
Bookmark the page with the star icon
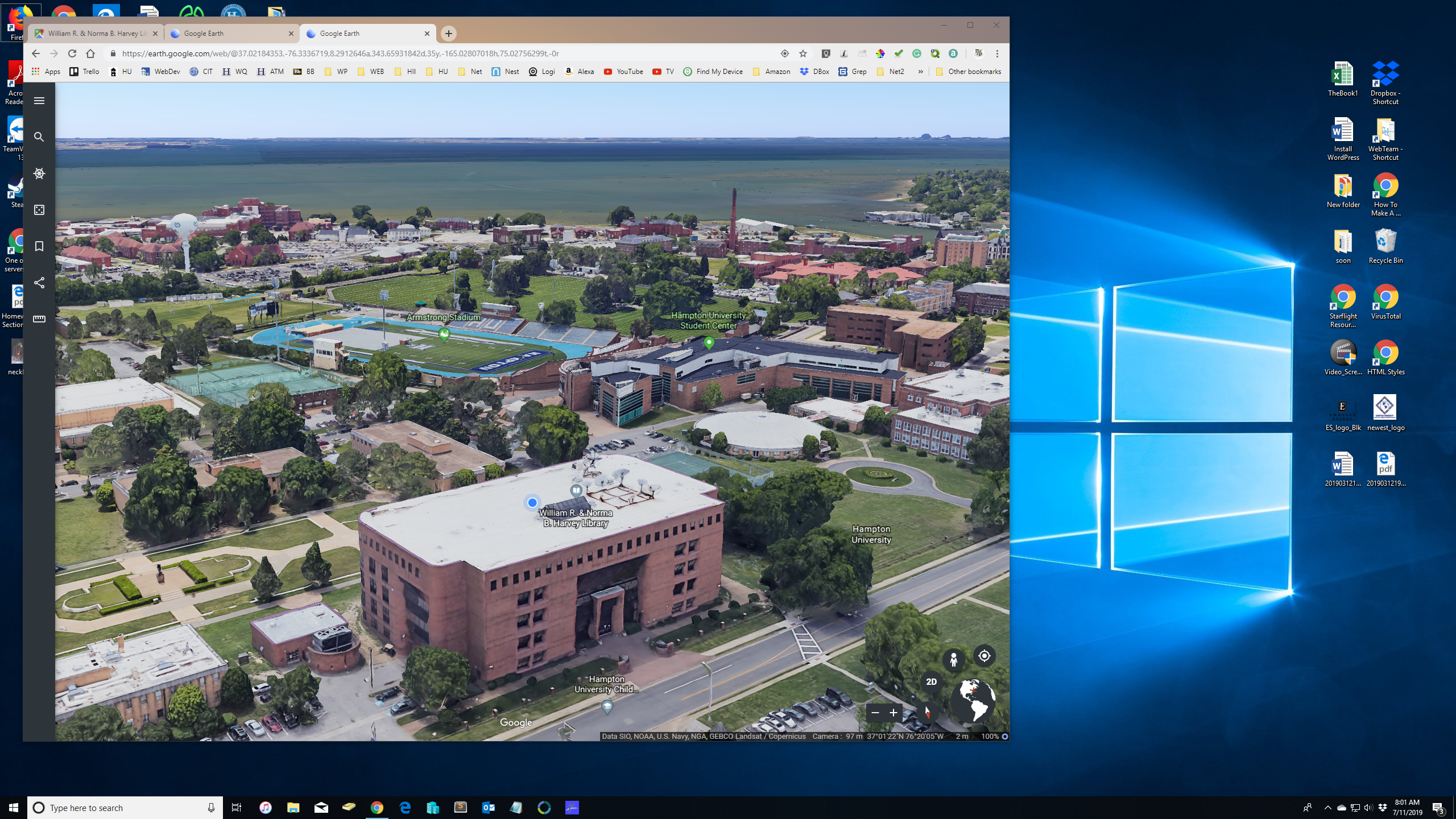click(803, 53)
